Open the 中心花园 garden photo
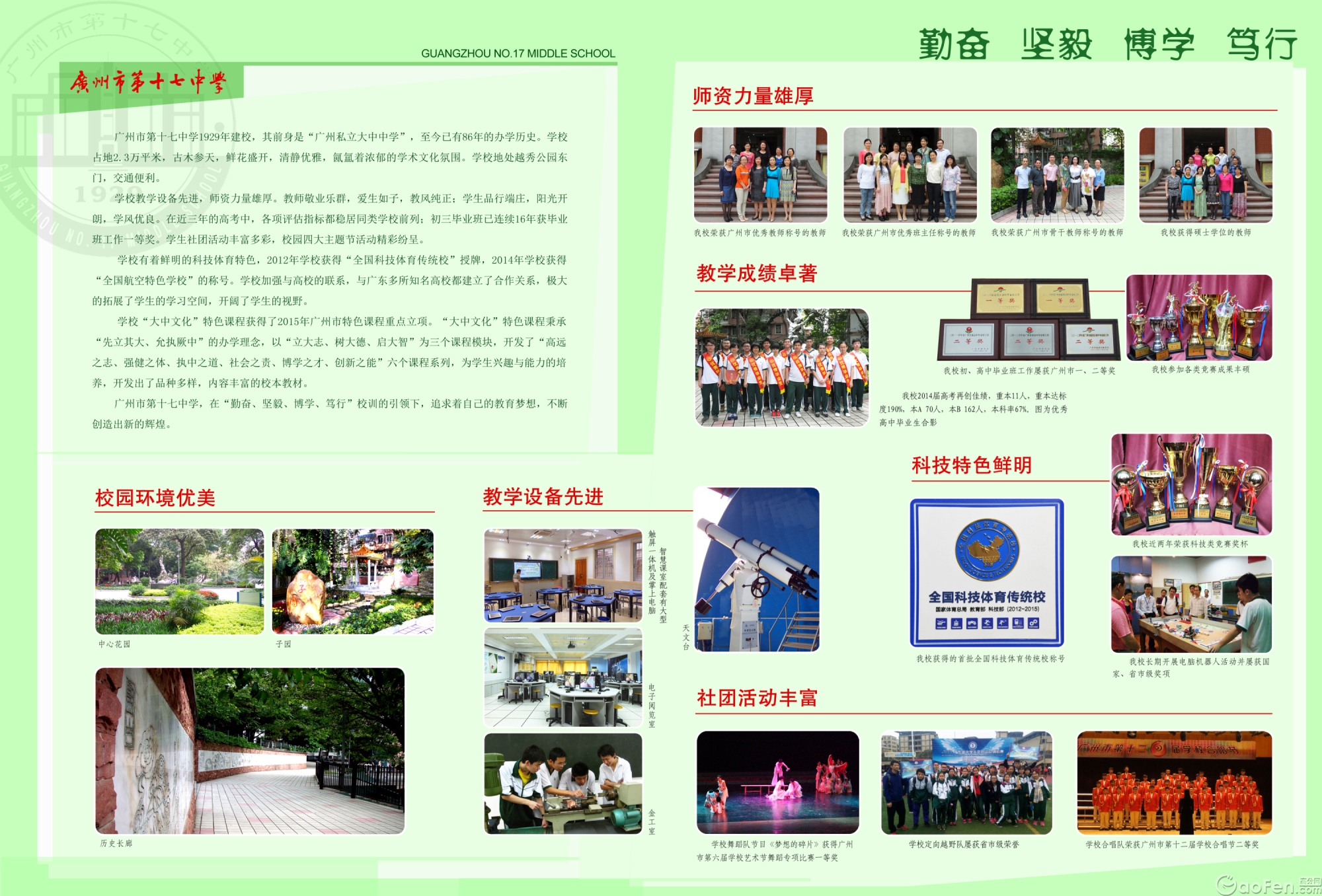 point(179,581)
